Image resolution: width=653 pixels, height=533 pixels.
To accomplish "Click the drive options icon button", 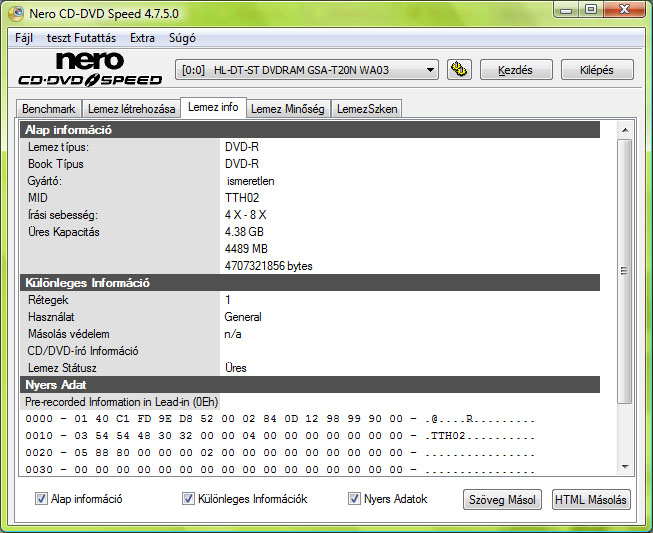I will (x=459, y=70).
